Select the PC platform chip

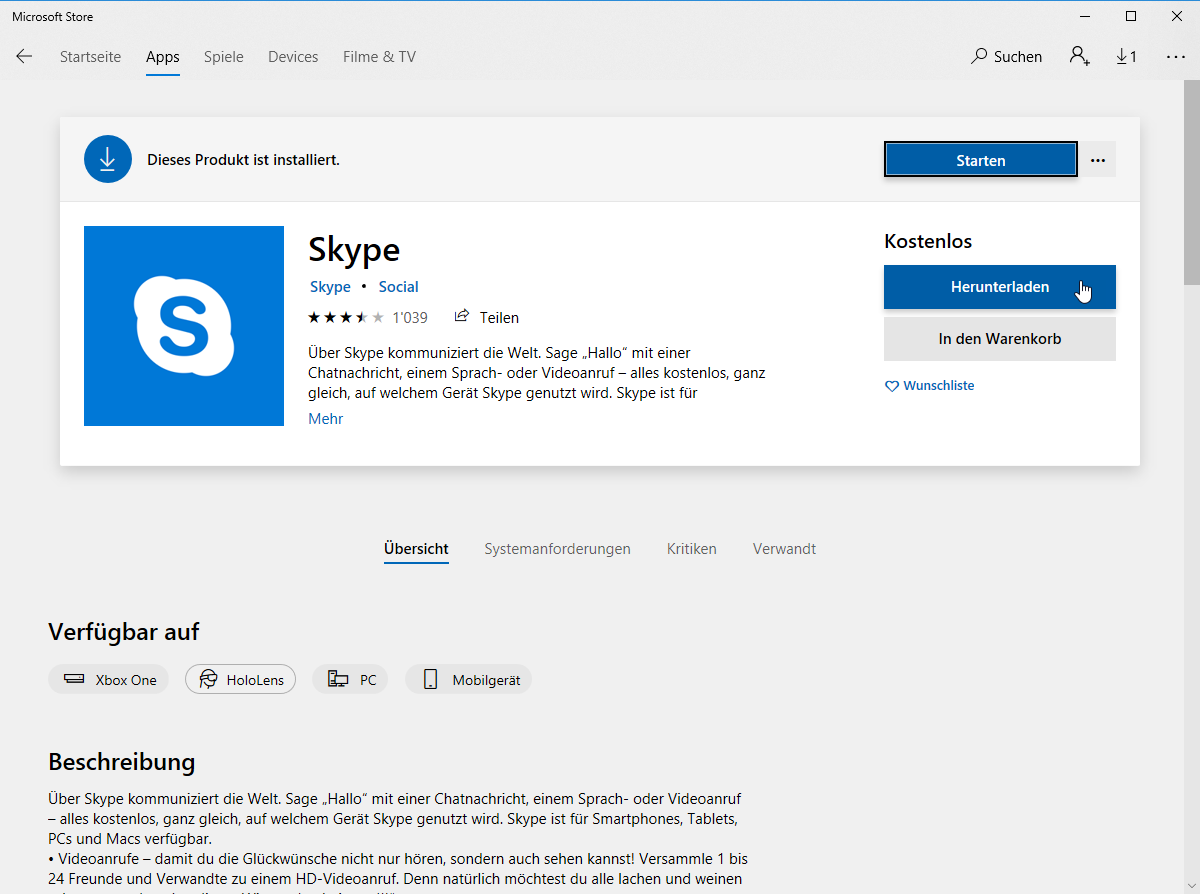click(350, 680)
